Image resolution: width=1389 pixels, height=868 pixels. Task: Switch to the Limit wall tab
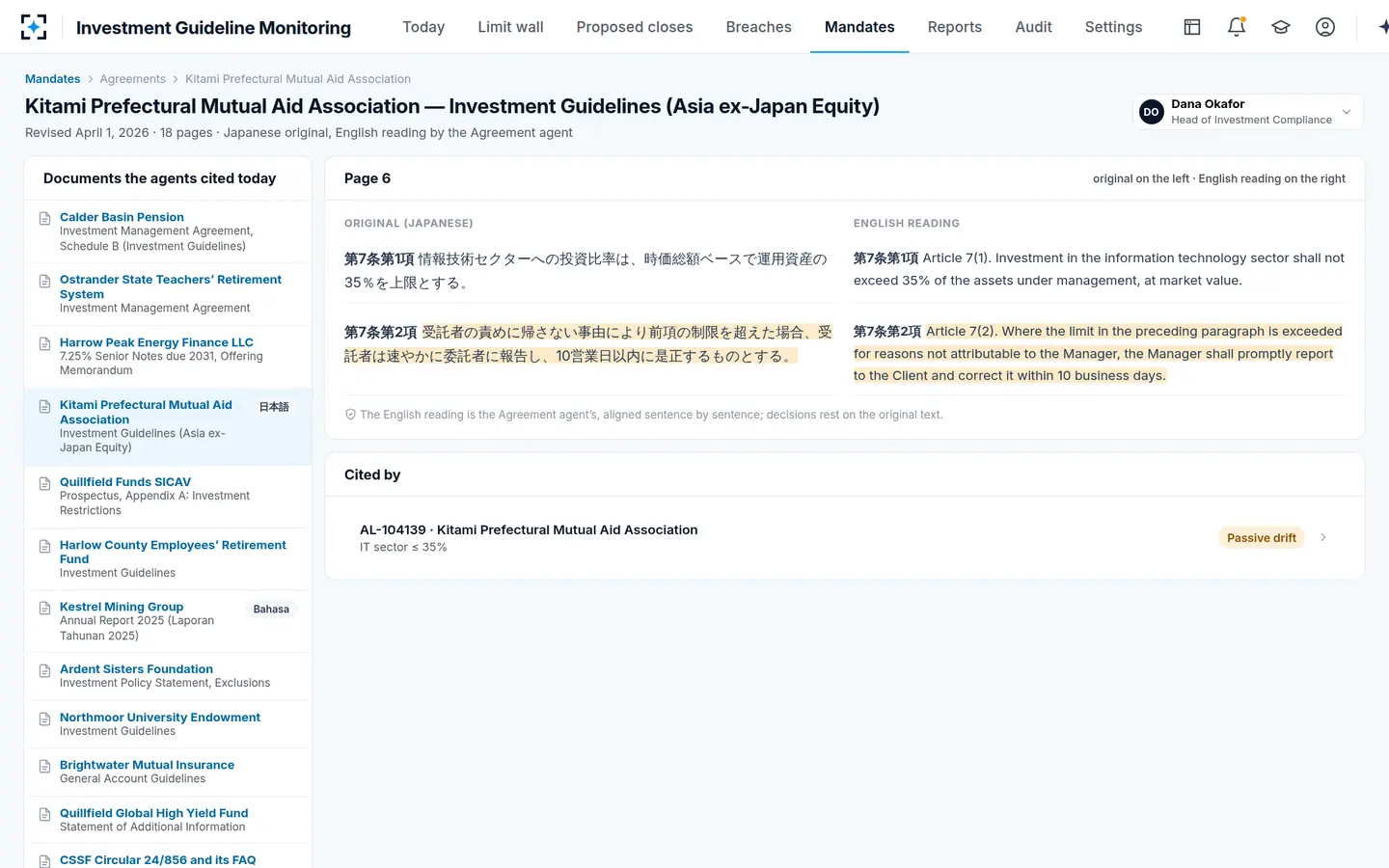click(510, 27)
